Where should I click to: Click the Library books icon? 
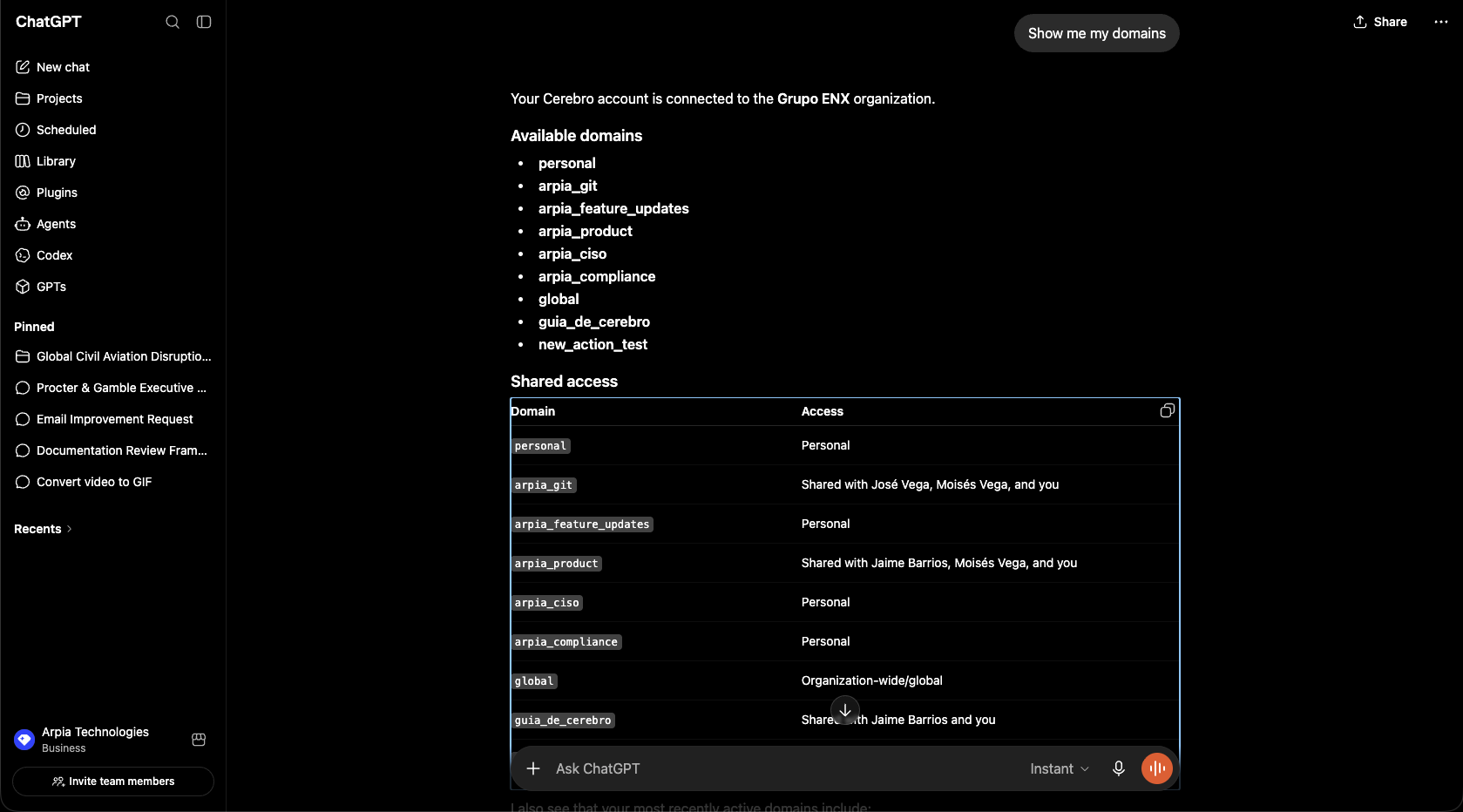[x=23, y=161]
